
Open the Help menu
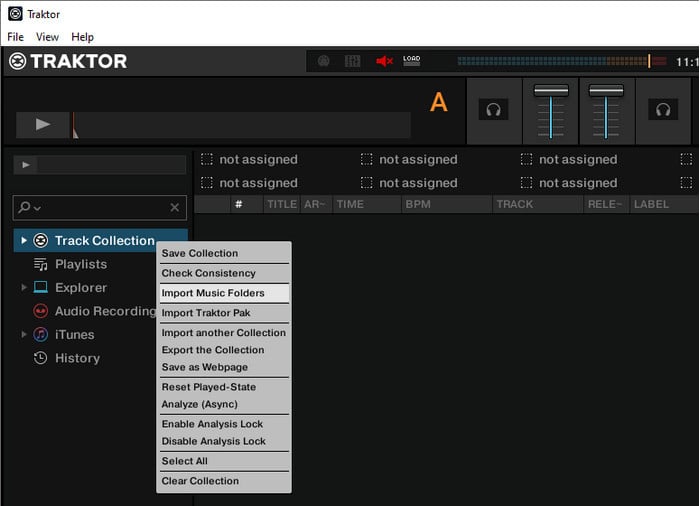pos(83,37)
